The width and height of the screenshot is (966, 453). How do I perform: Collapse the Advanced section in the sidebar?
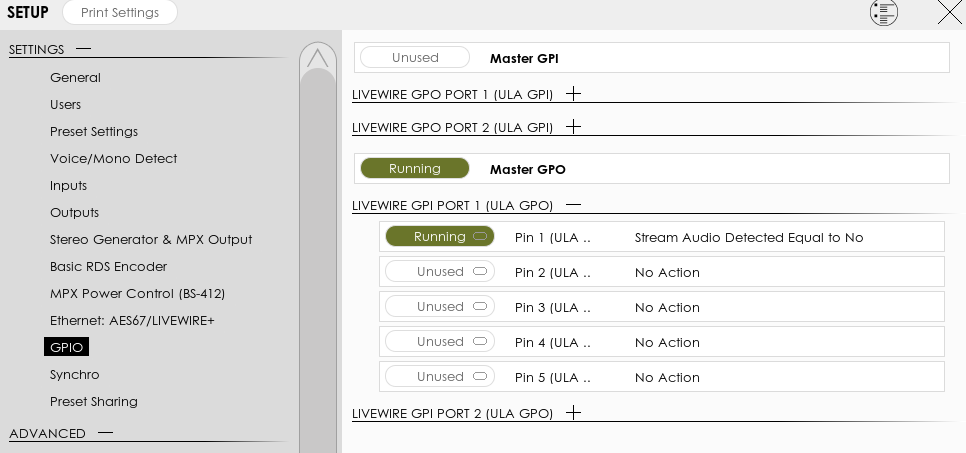point(104,433)
